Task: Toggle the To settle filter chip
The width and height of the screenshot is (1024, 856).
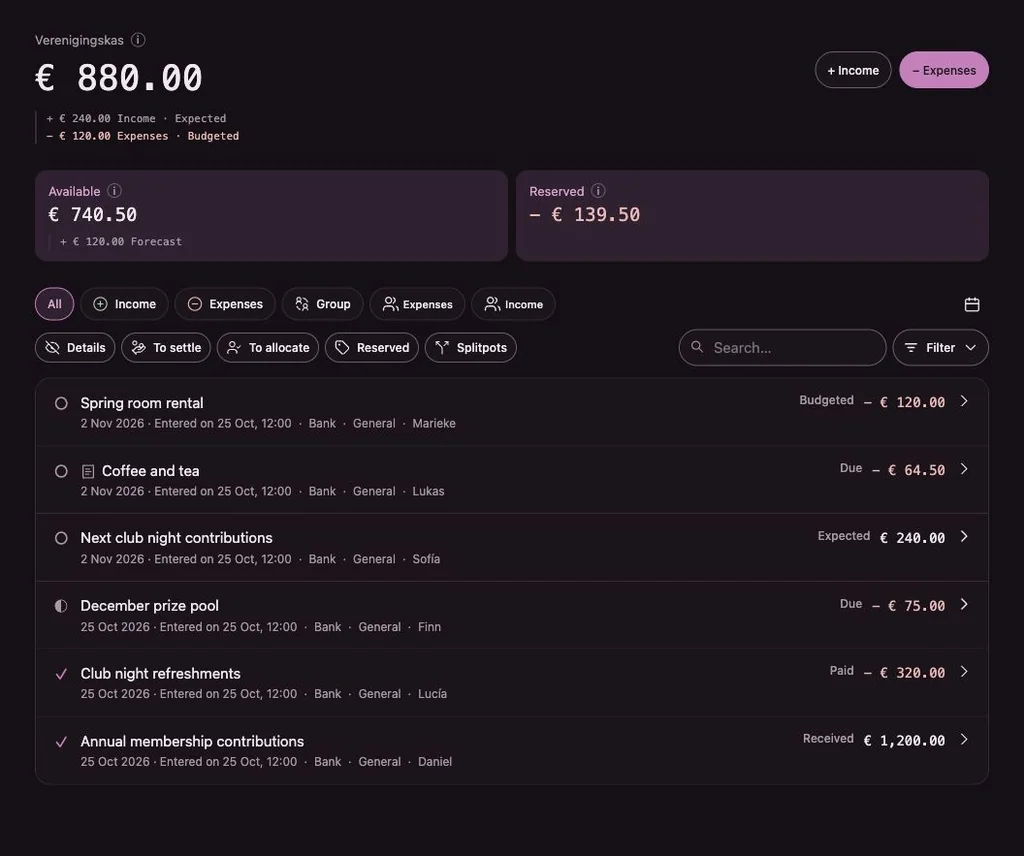Action: (x=166, y=347)
